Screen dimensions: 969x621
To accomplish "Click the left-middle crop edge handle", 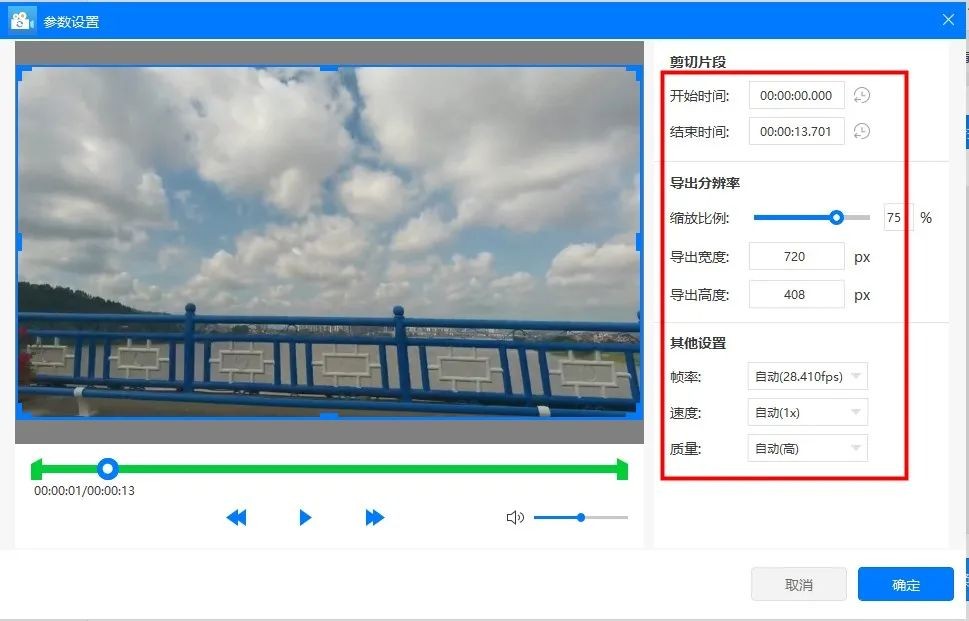I will 19,242.
